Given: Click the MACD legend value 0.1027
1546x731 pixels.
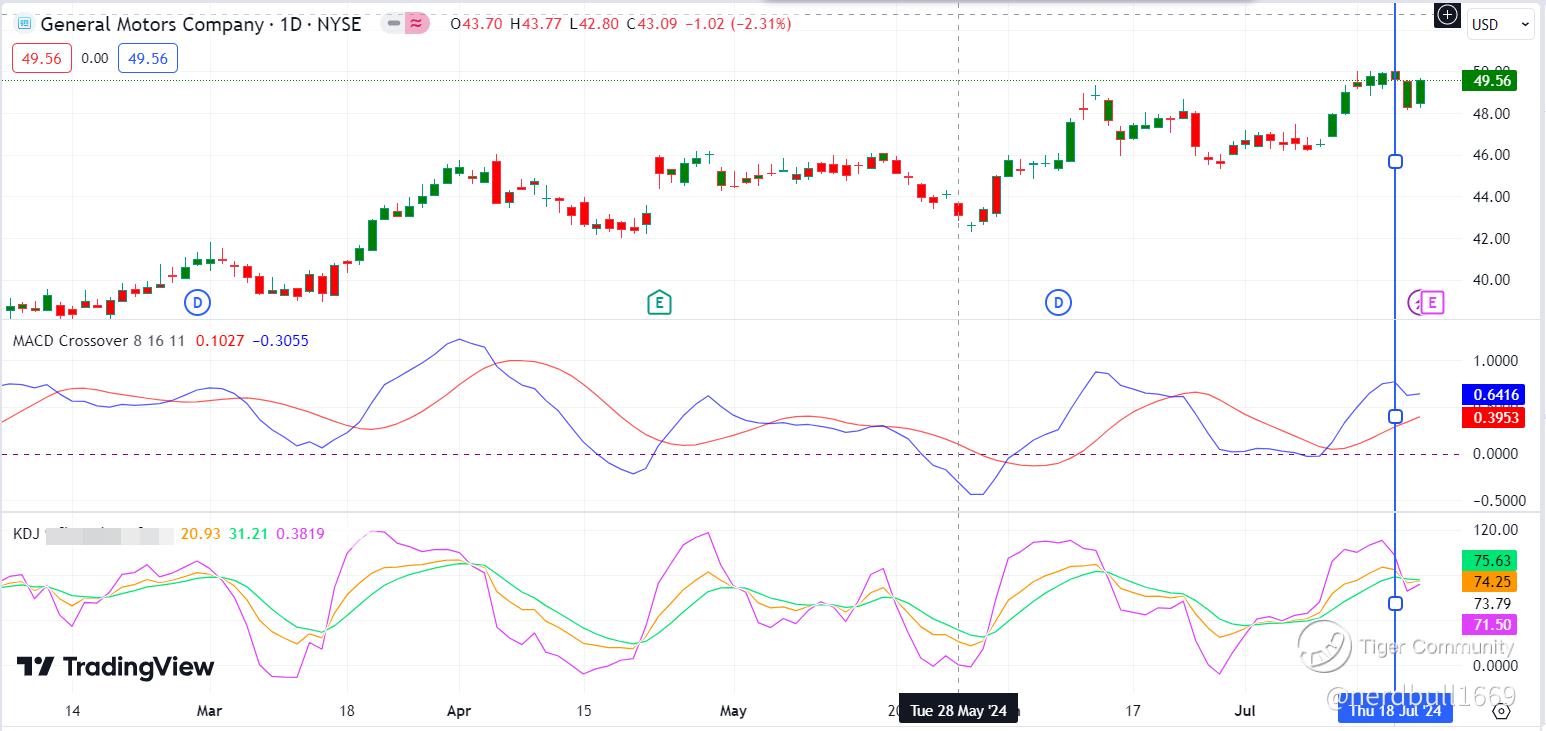Looking at the screenshot, I should [x=219, y=341].
